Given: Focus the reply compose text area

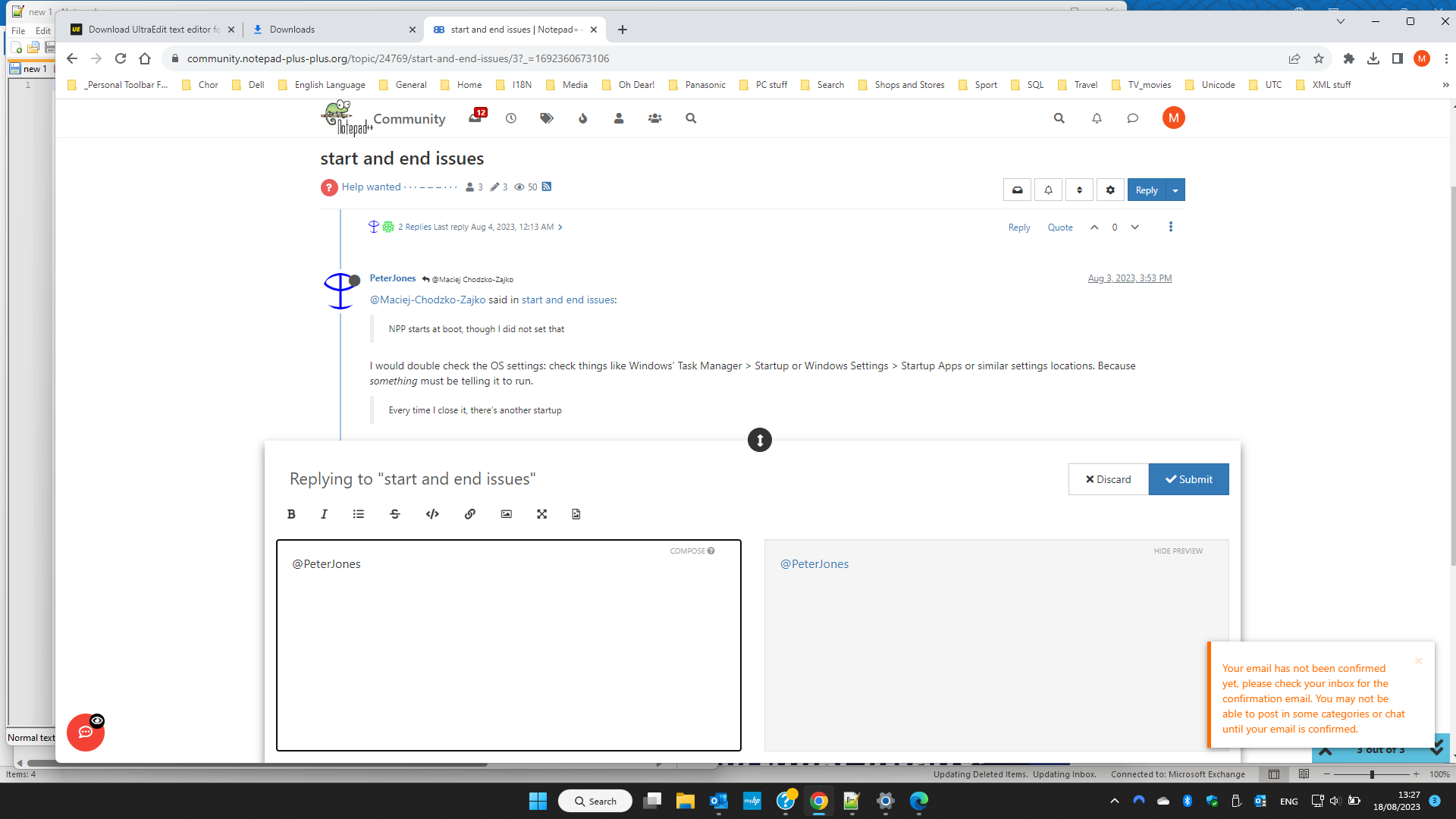Looking at the screenshot, I should click(x=509, y=645).
